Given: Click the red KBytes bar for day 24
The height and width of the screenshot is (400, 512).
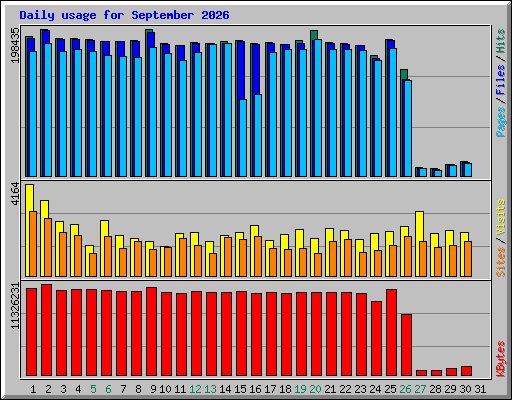Looking at the screenshot, I should pyautogui.click(x=377, y=339).
